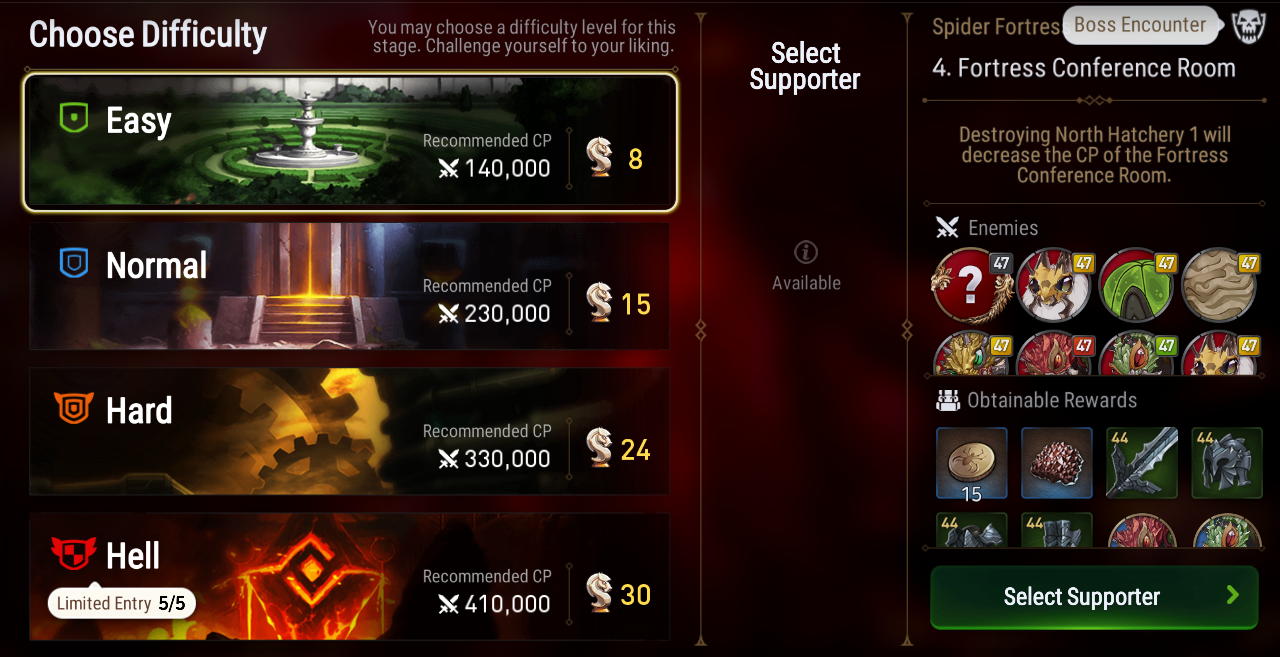Screen dimensions: 1280x657
Task: Choose the Hell difficulty option
Action: tap(350, 576)
